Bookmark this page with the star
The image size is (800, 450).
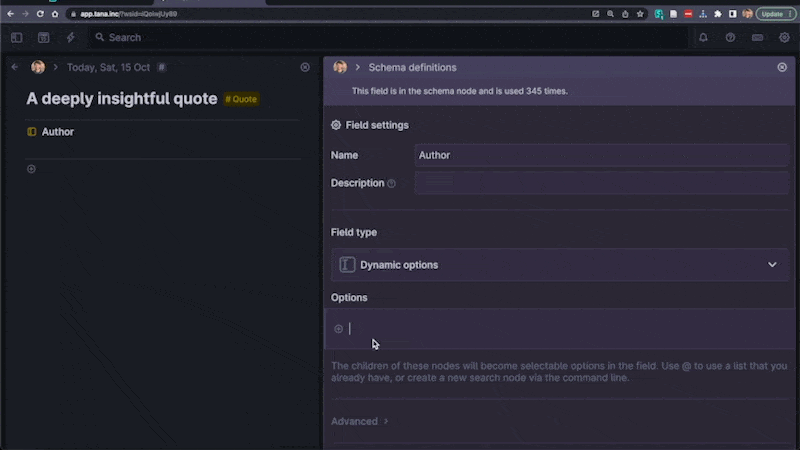[x=640, y=14]
